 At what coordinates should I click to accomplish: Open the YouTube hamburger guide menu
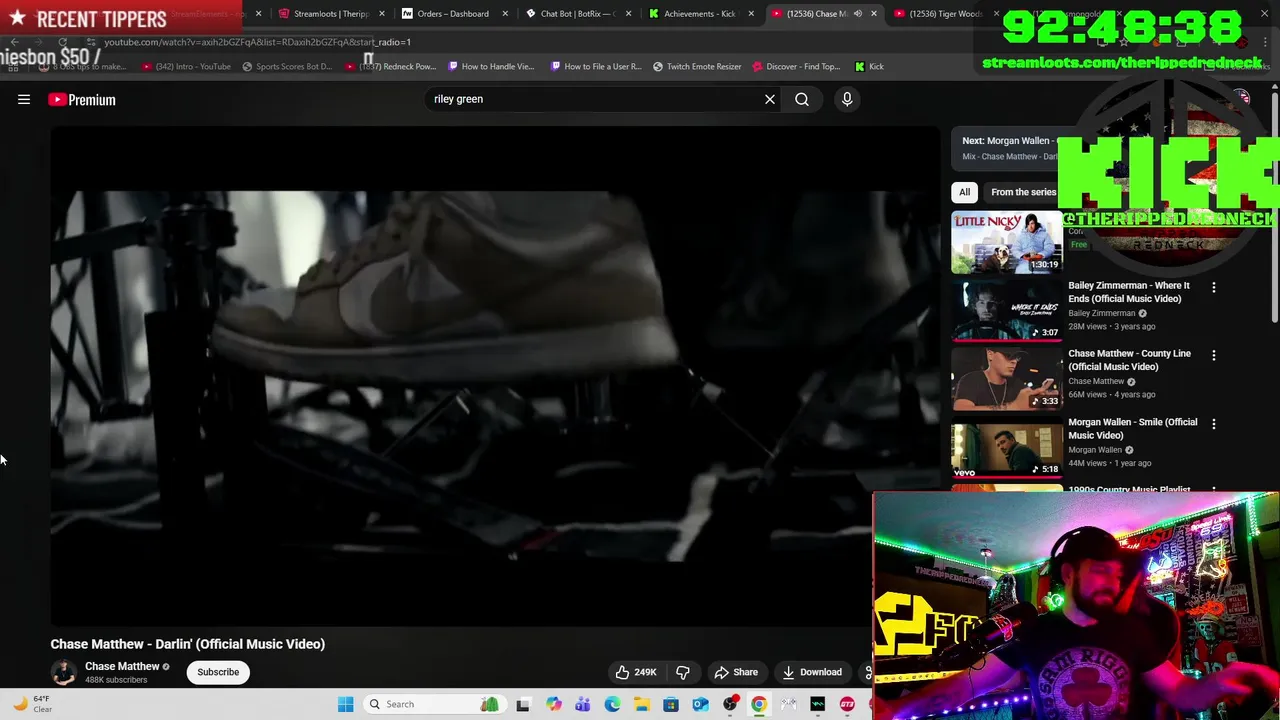(x=24, y=99)
